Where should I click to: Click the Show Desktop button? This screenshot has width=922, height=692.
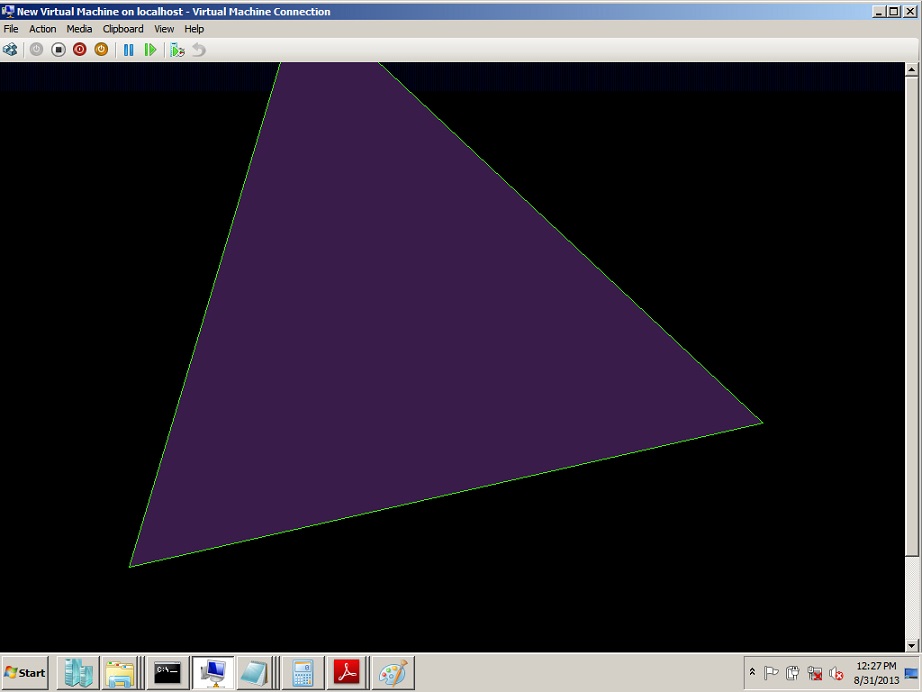click(911, 673)
